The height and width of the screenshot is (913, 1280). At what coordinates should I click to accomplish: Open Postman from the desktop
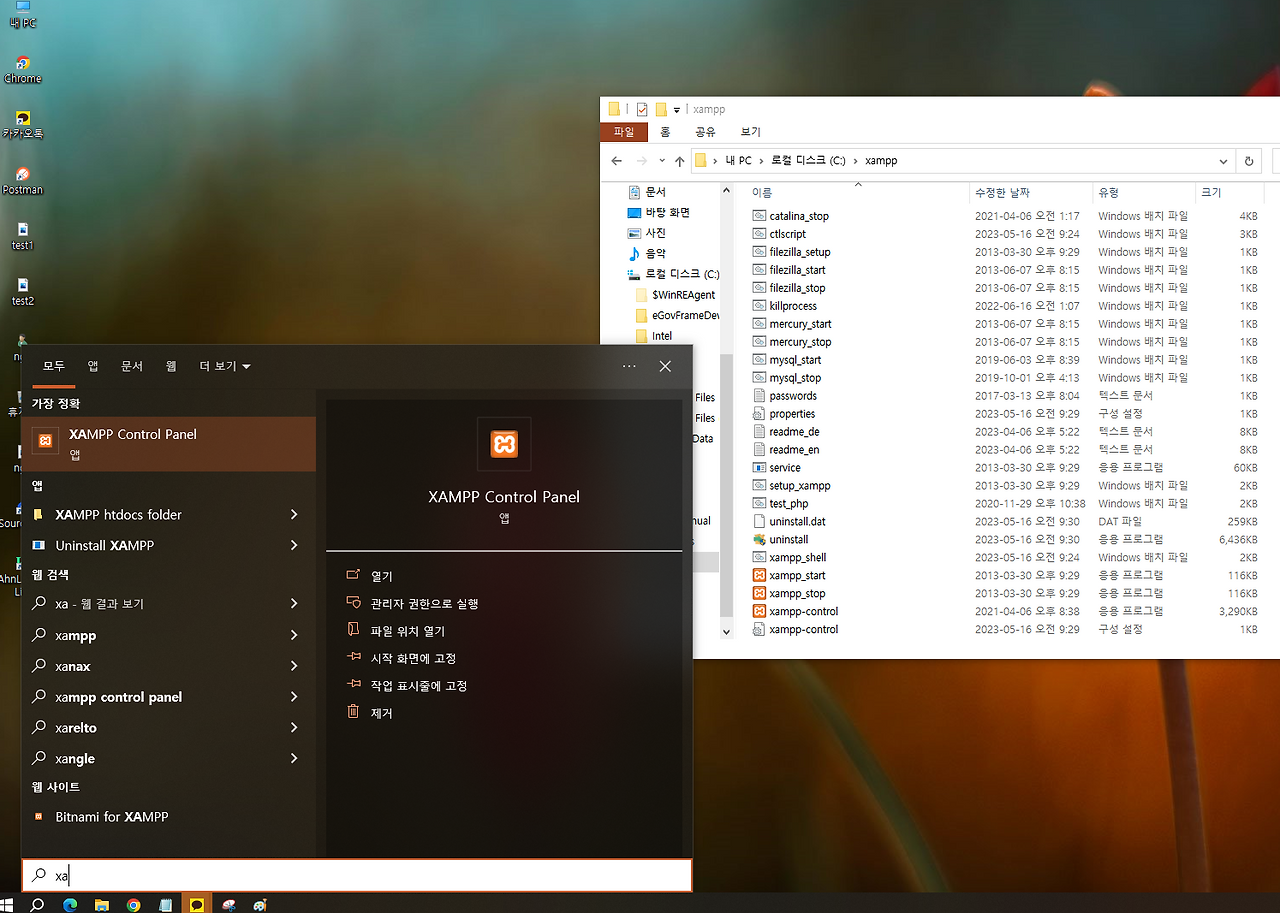22,174
